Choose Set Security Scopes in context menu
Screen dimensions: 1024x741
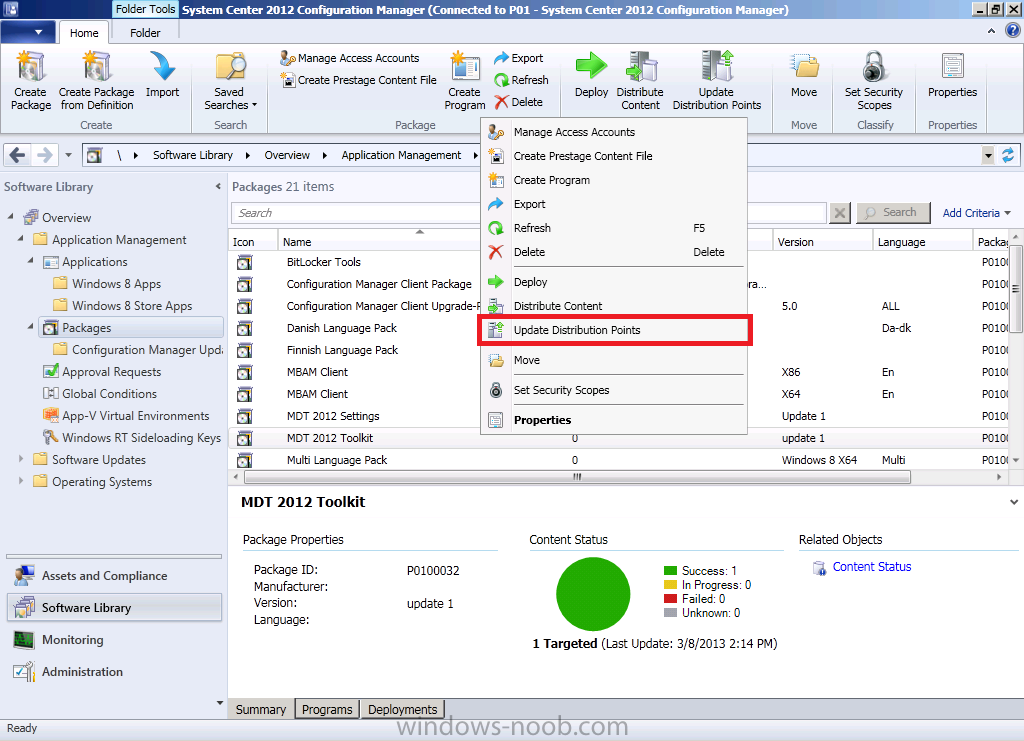[614, 390]
